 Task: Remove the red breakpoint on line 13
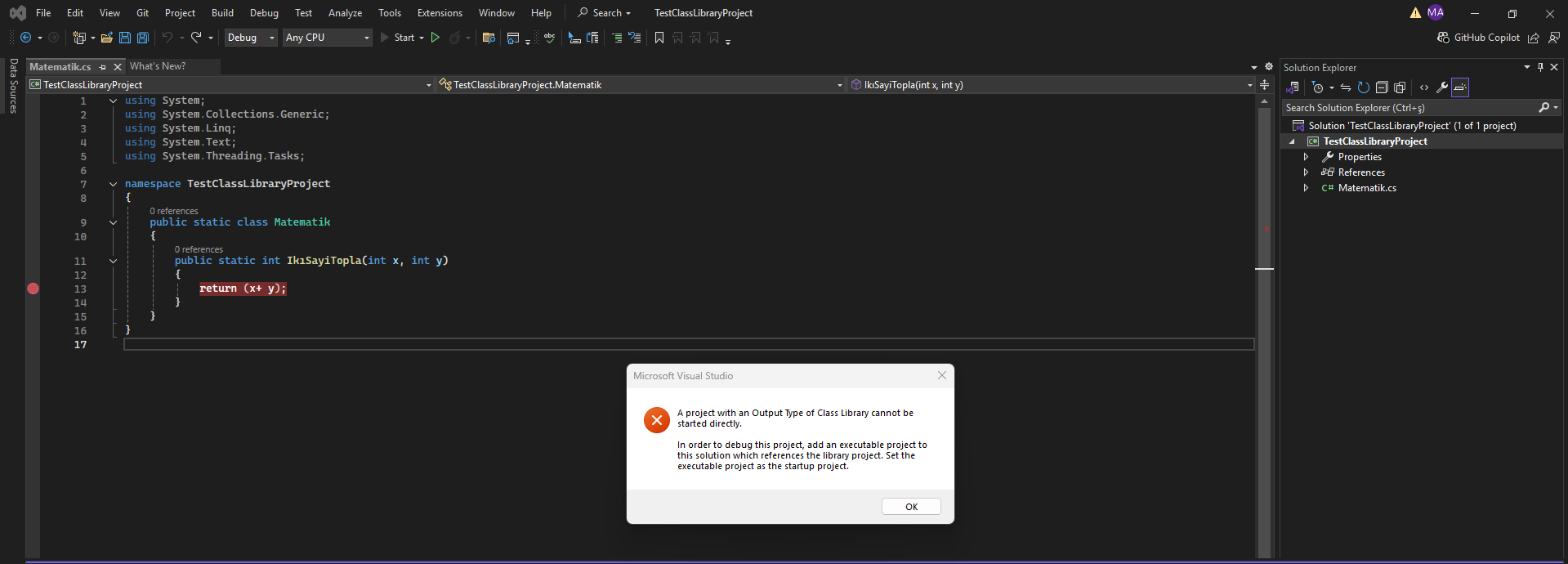point(33,289)
